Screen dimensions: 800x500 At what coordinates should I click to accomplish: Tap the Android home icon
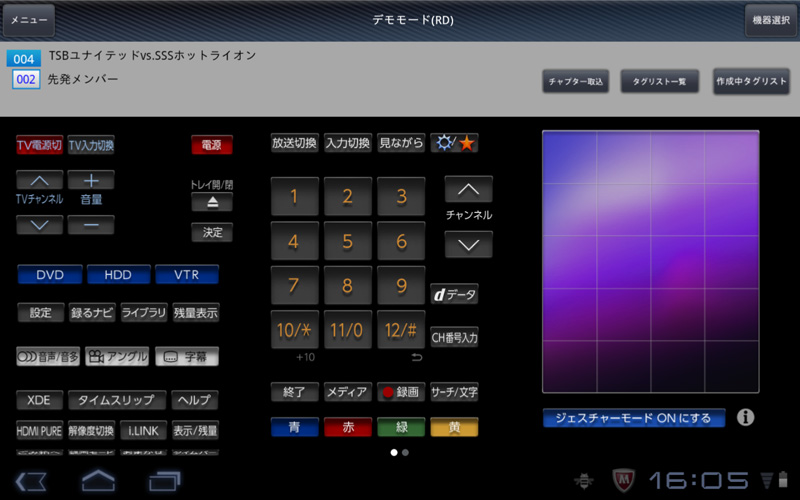click(97, 481)
